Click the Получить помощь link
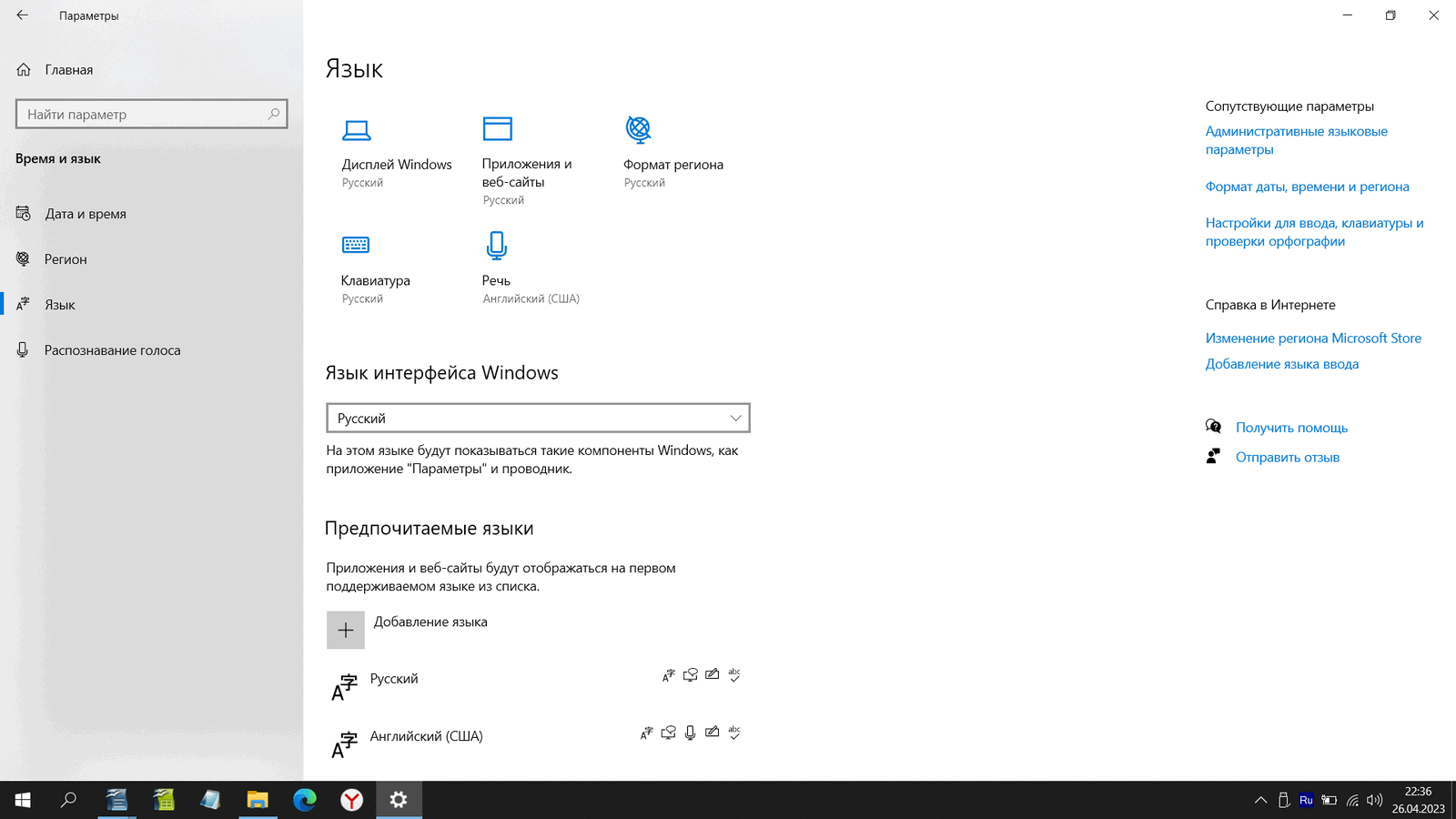Image resolution: width=1456 pixels, height=819 pixels. (x=1290, y=428)
